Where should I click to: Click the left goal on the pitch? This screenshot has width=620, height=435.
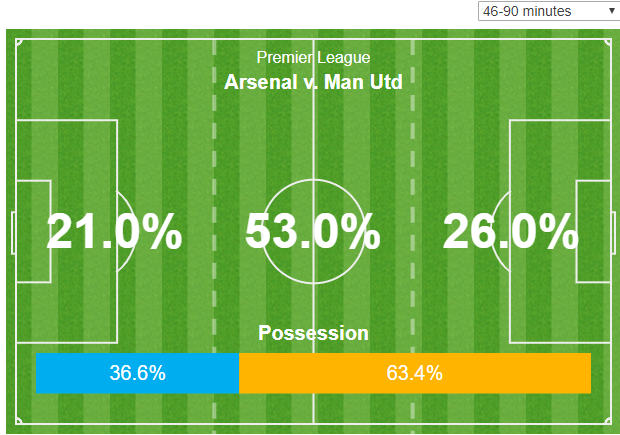[x=13, y=233]
